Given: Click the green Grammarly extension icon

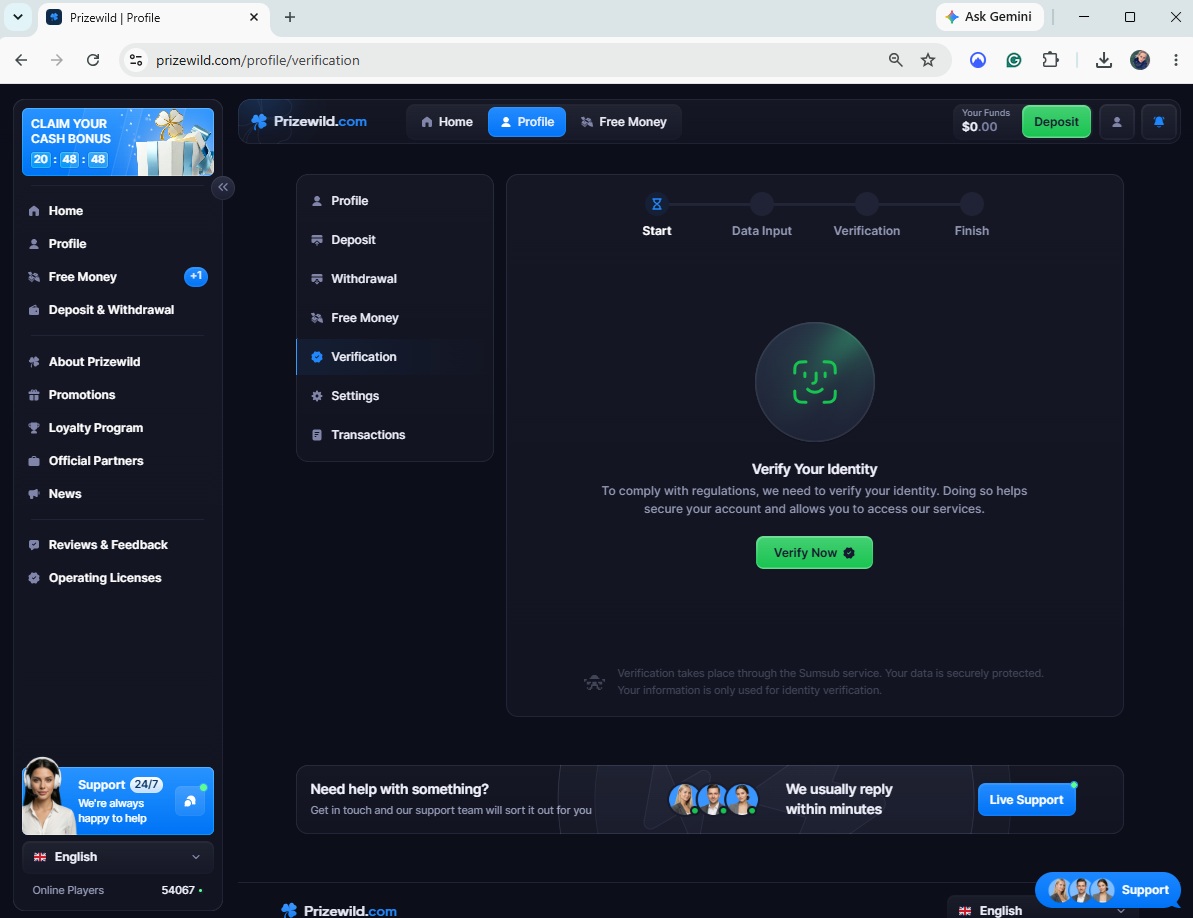Looking at the screenshot, I should point(1013,60).
